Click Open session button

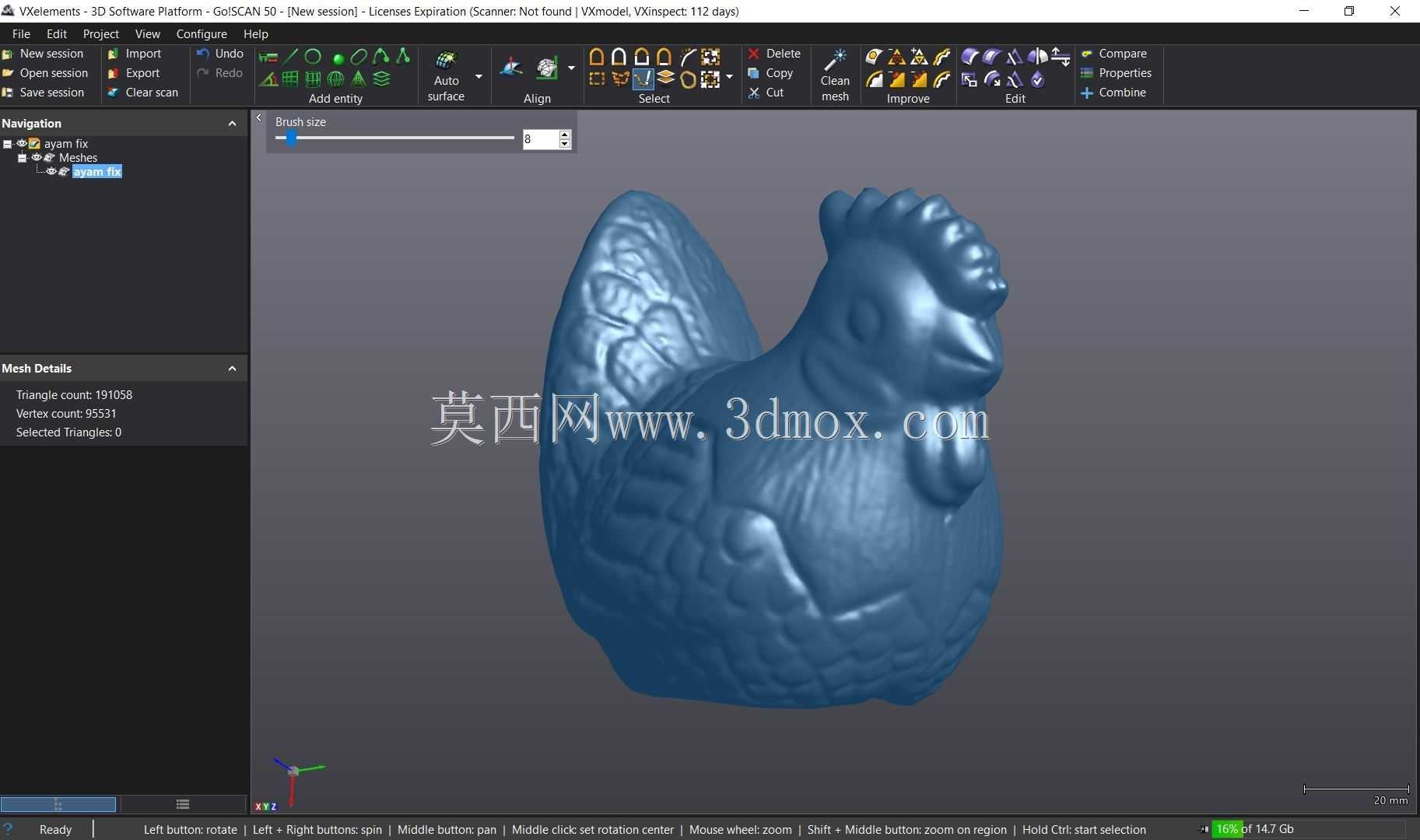click(x=46, y=73)
